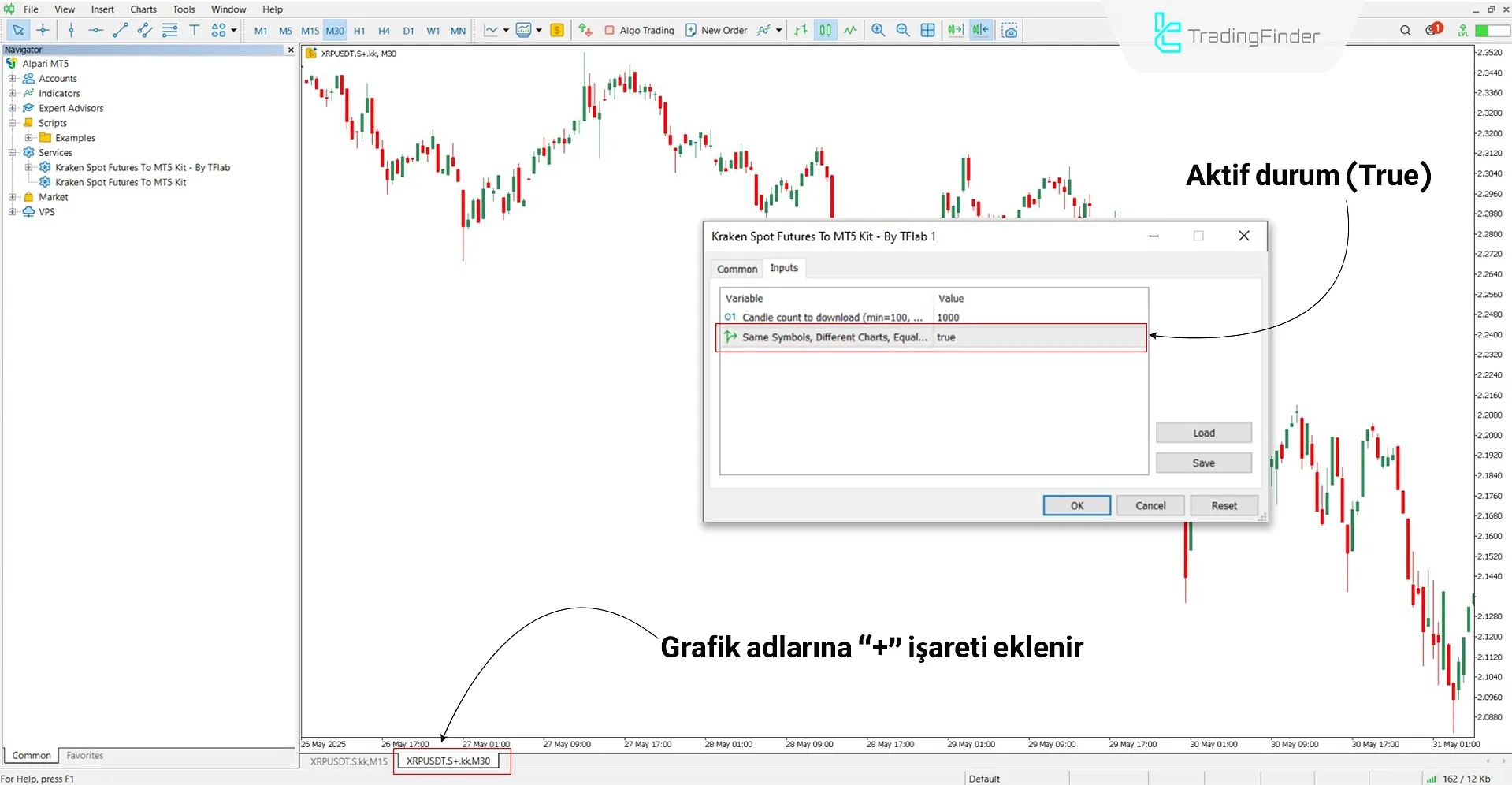Screen dimensions: 1512x785
Task: Select the crosshair tool in toolbar
Action: (x=43, y=30)
